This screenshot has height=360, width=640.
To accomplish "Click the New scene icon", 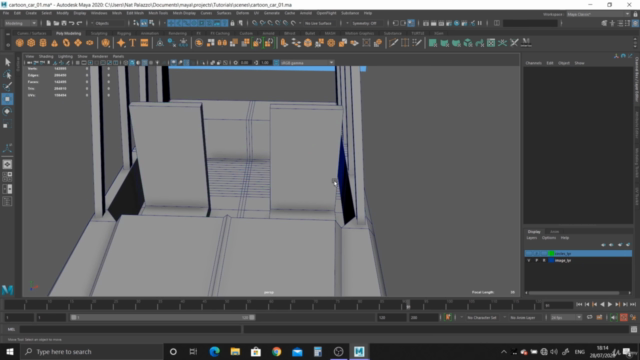I will pyautogui.click(x=48, y=23).
